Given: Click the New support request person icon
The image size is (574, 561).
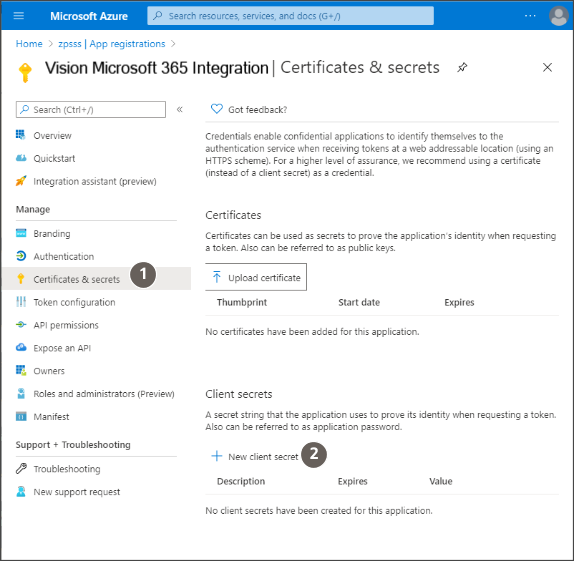Looking at the screenshot, I should tap(21, 491).
